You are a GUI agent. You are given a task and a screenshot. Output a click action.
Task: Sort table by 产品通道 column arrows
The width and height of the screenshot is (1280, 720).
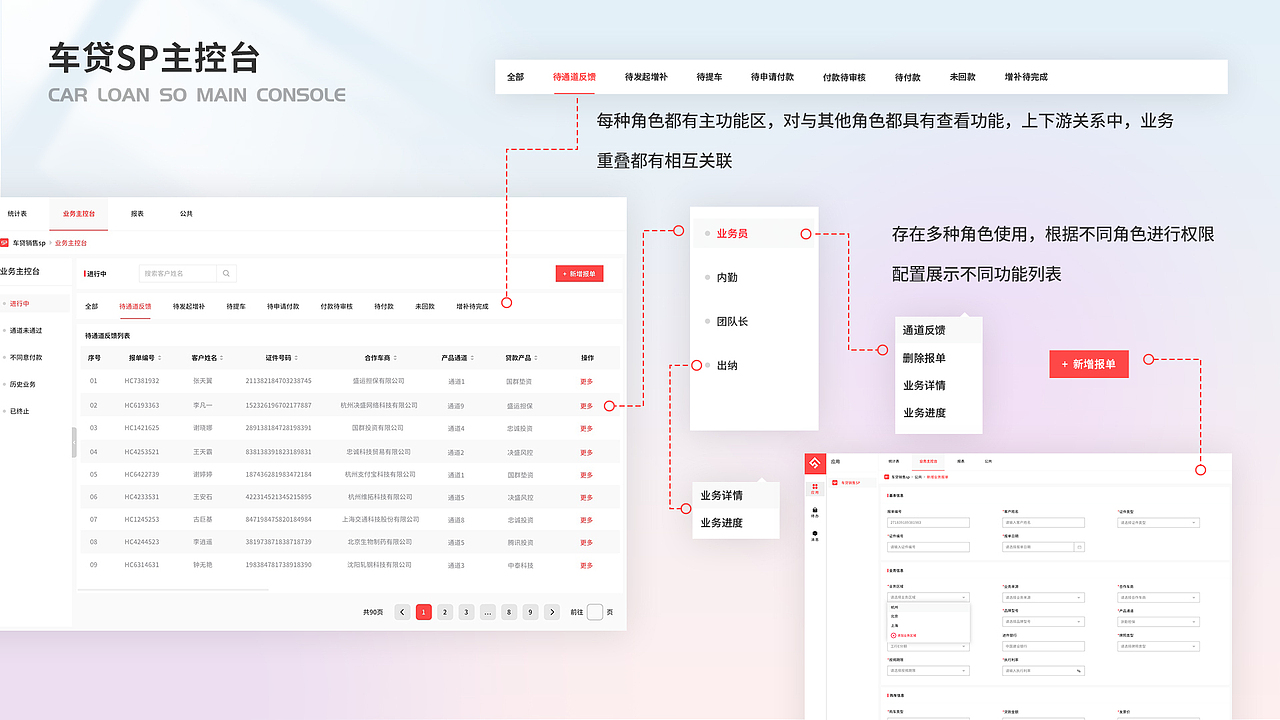[474, 358]
